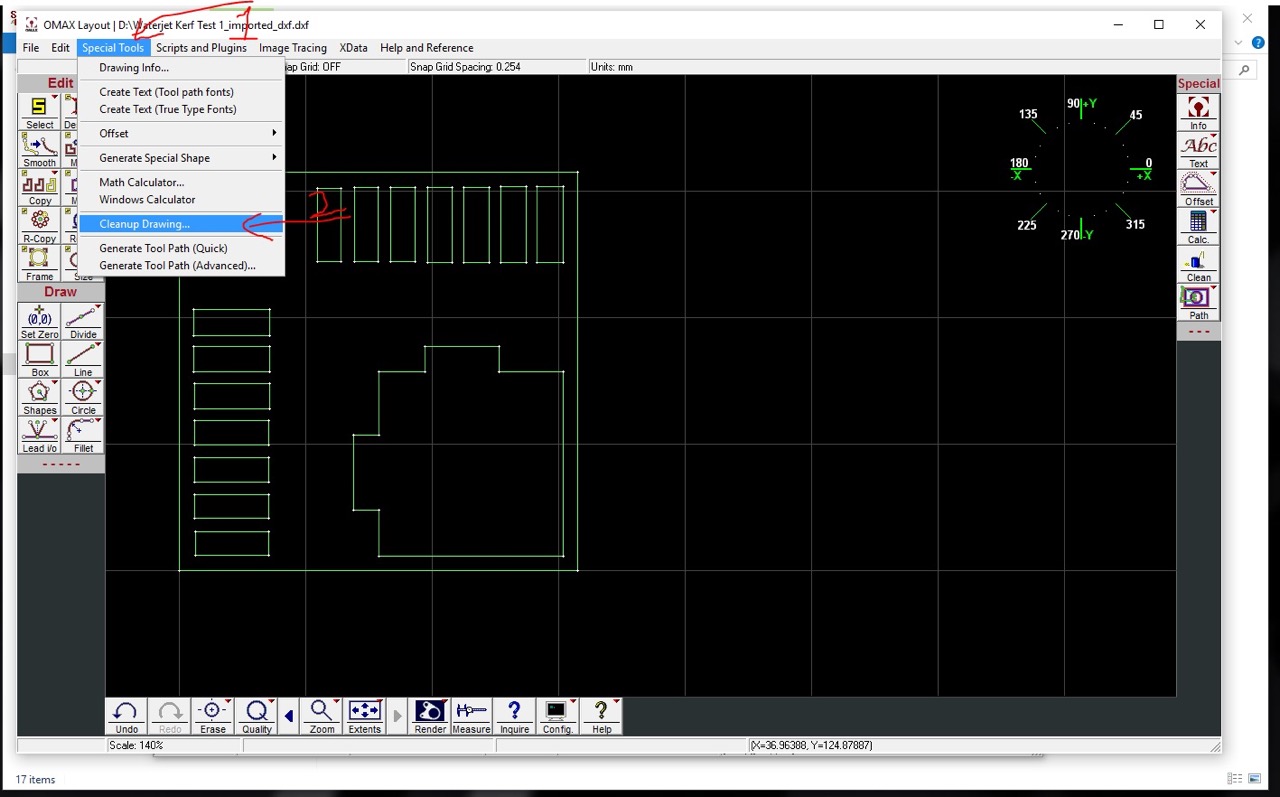Select Generate Tool Path (Advanced)...
Screen dimensions: 1280x797
click(182, 265)
